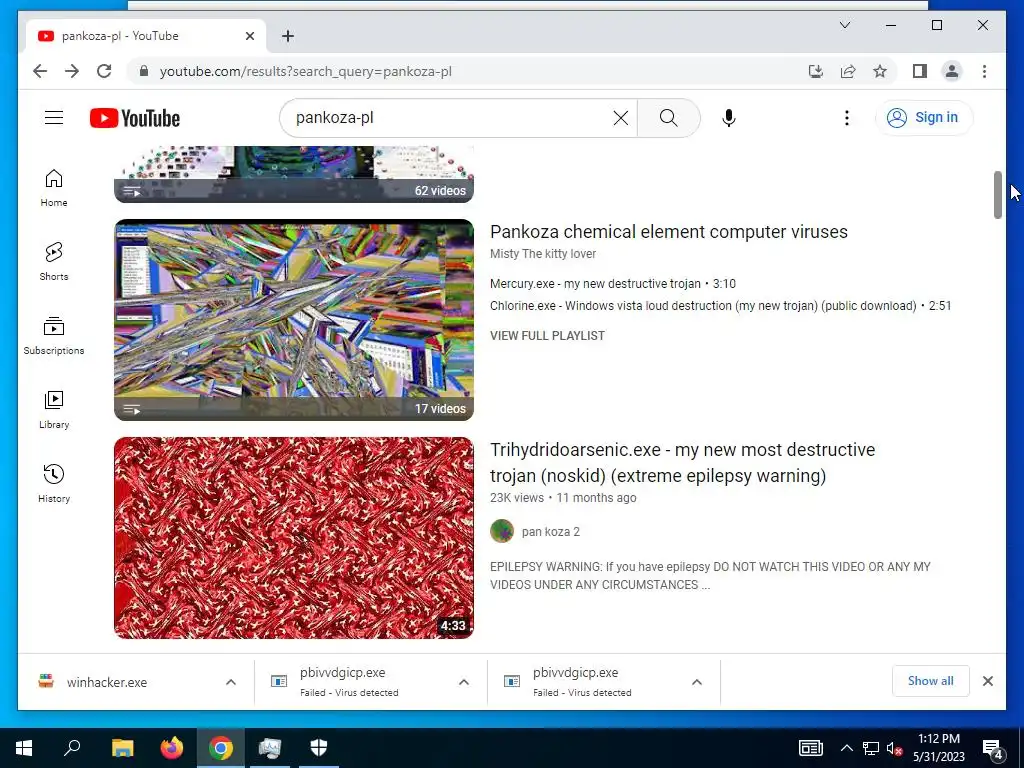Viewport: 1024px width, 768px height.
Task: Expand options for winhacker.exe download
Action: [231, 682]
